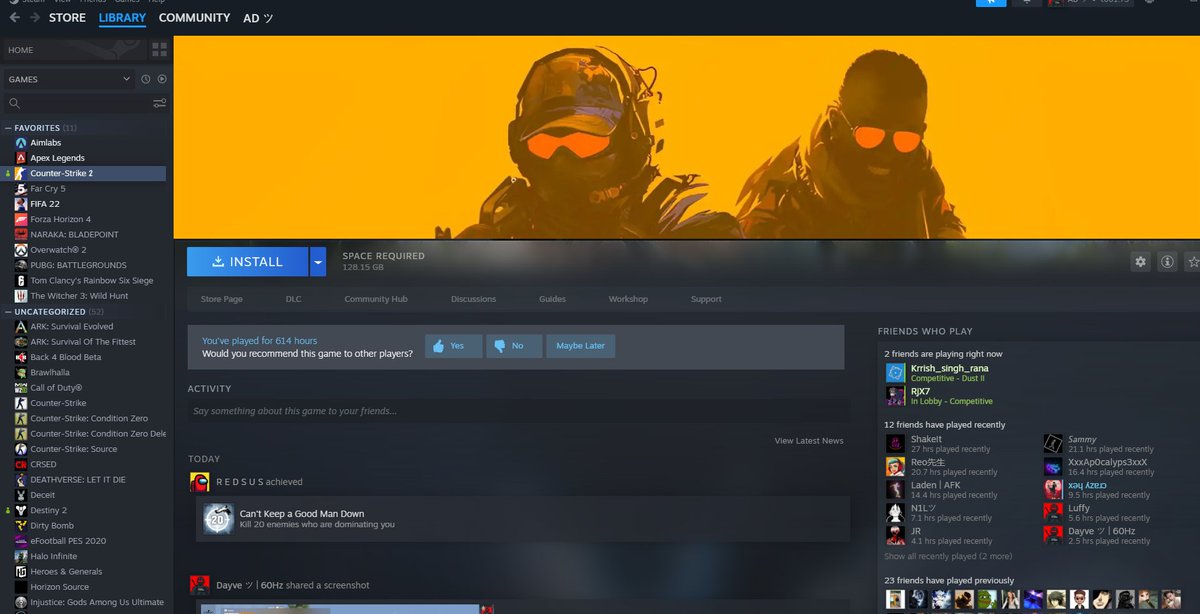Open the Guides tab
The image size is (1200, 614).
tap(552, 299)
